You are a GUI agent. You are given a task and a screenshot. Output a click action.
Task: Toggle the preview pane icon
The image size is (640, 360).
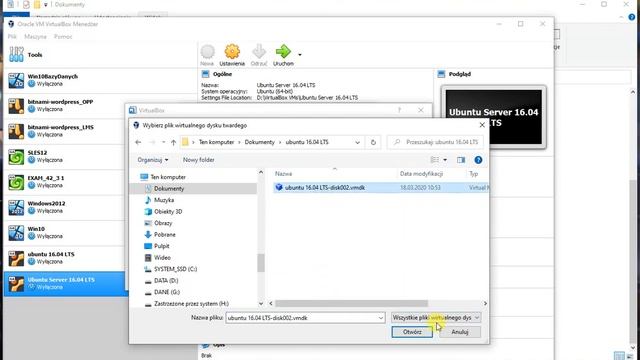click(x=461, y=160)
